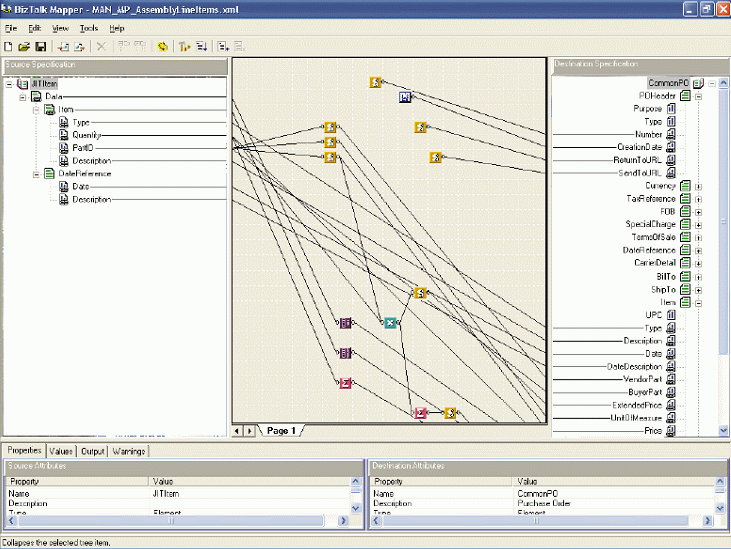
Task: Click the Expand Tree Items toolbar icon
Action: coord(223,46)
